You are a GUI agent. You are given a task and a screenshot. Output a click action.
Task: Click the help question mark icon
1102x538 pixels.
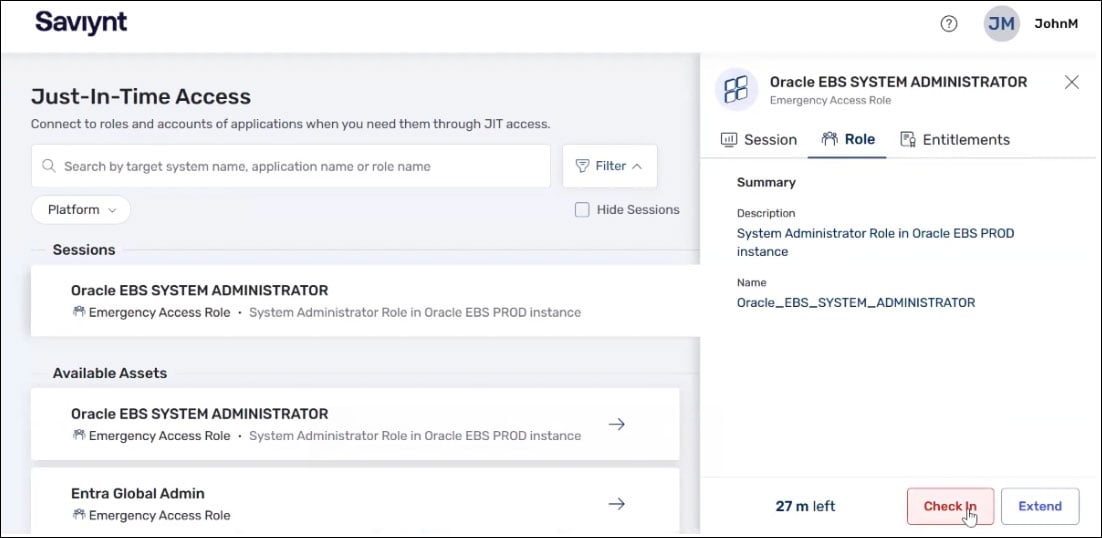949,24
